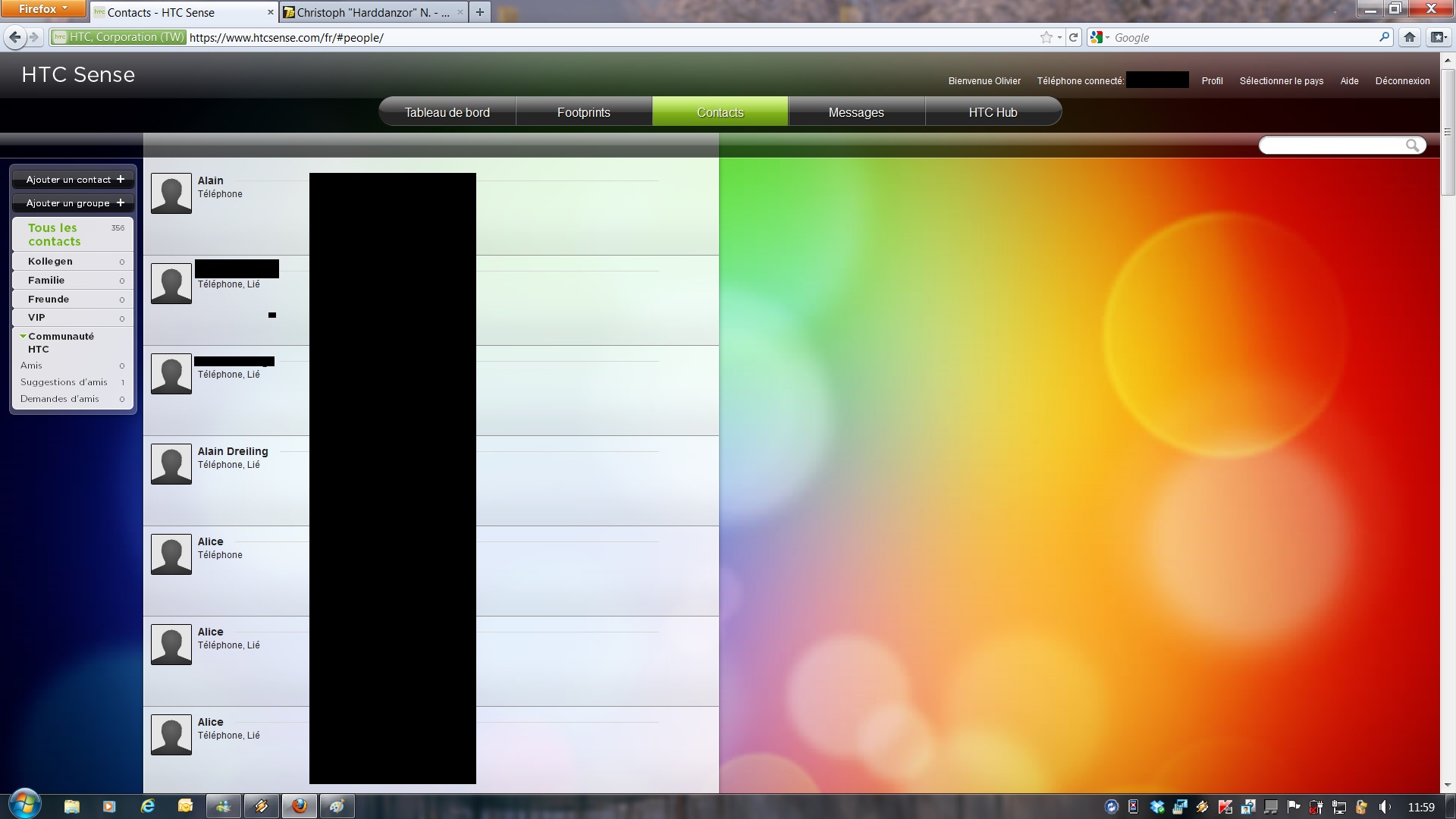Select Tous les contacts group

[x=73, y=234]
